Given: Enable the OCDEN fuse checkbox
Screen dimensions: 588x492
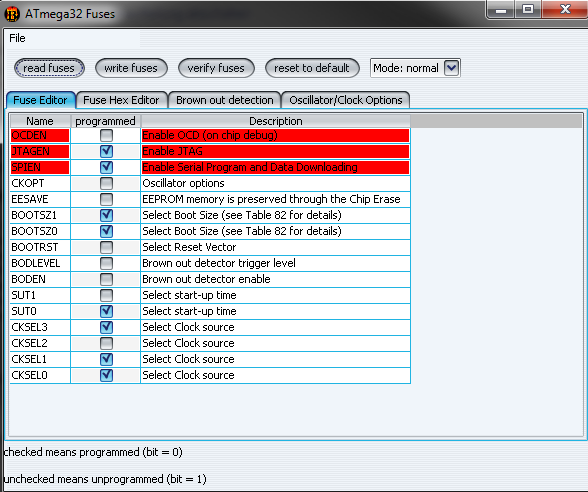Looking at the screenshot, I should pyautogui.click(x=106, y=135).
